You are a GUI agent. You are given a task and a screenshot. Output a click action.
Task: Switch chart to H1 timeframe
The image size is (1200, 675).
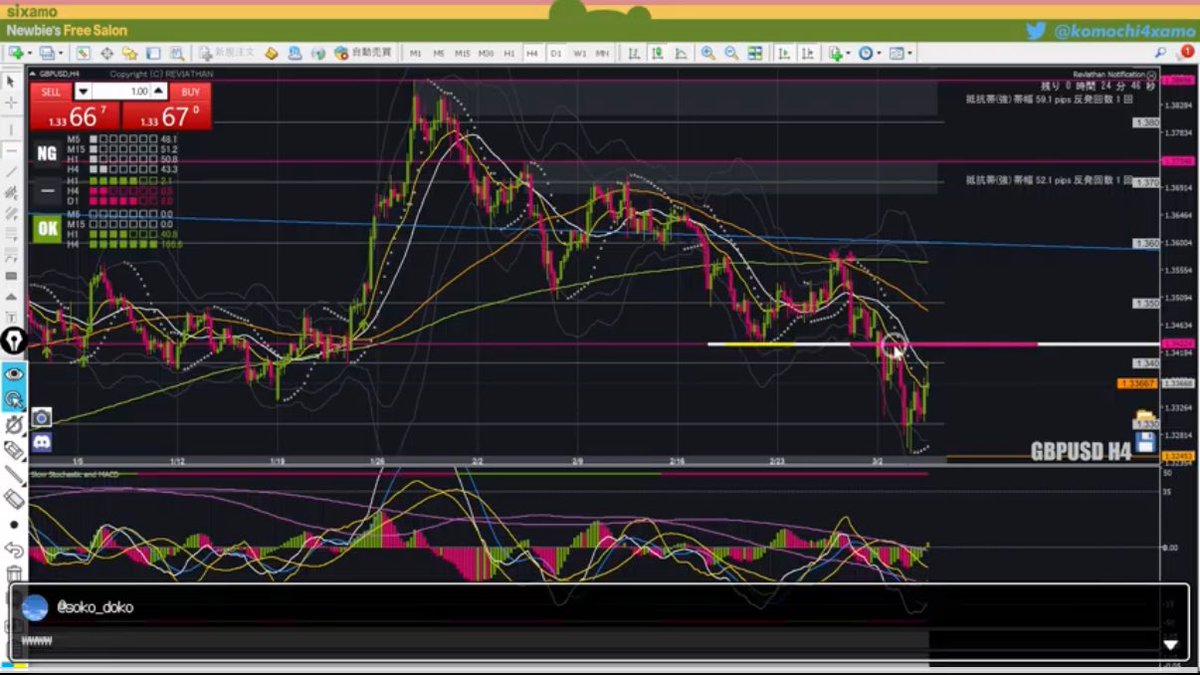click(x=509, y=53)
